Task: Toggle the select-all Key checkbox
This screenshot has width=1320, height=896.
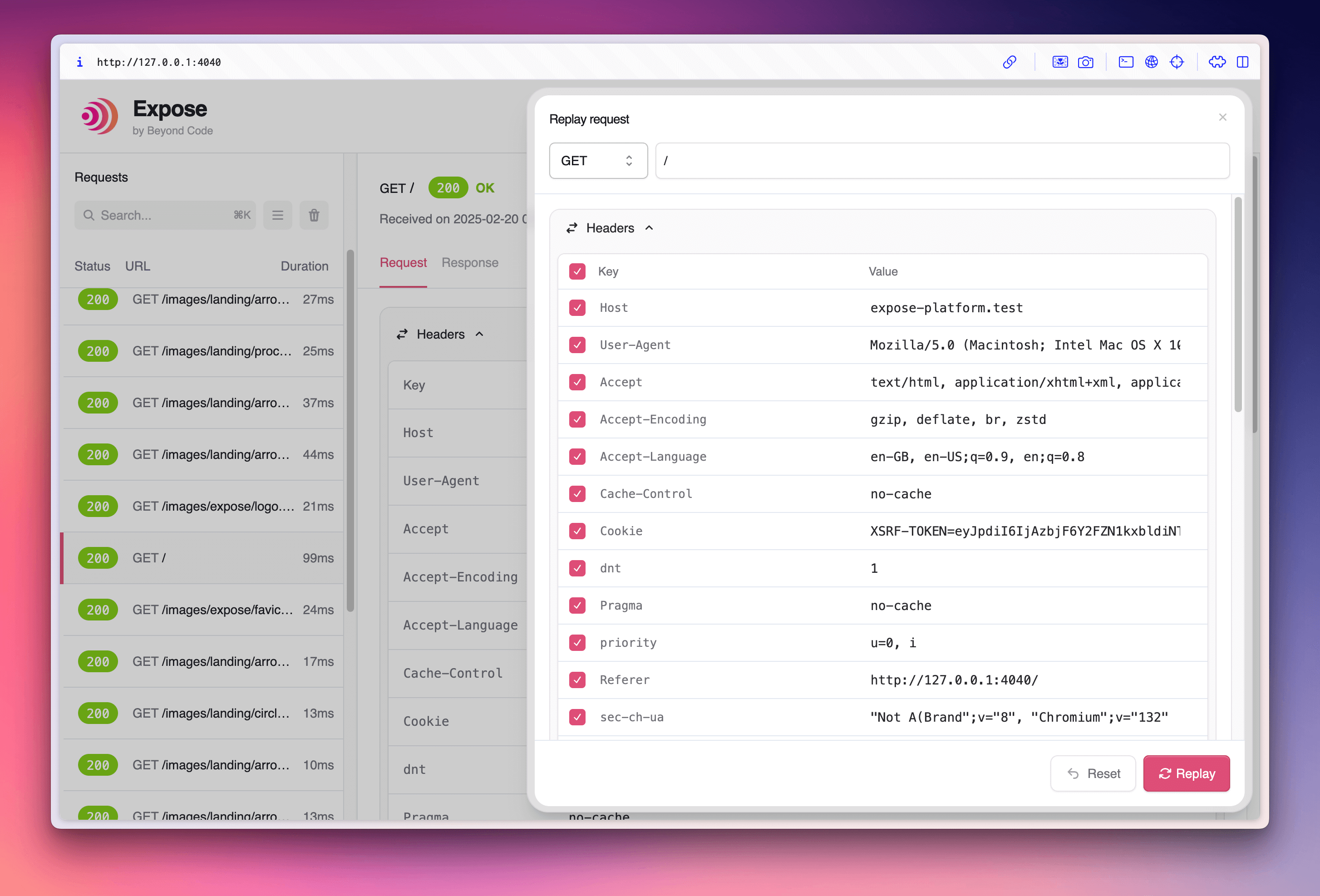Action: tap(577, 271)
